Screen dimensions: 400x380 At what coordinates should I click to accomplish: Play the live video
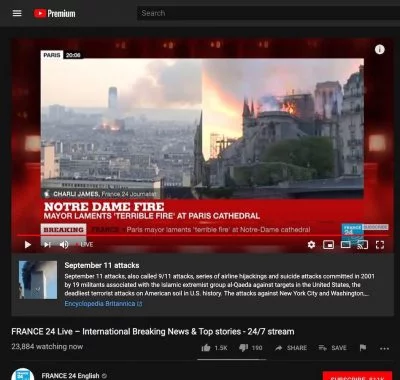point(28,245)
